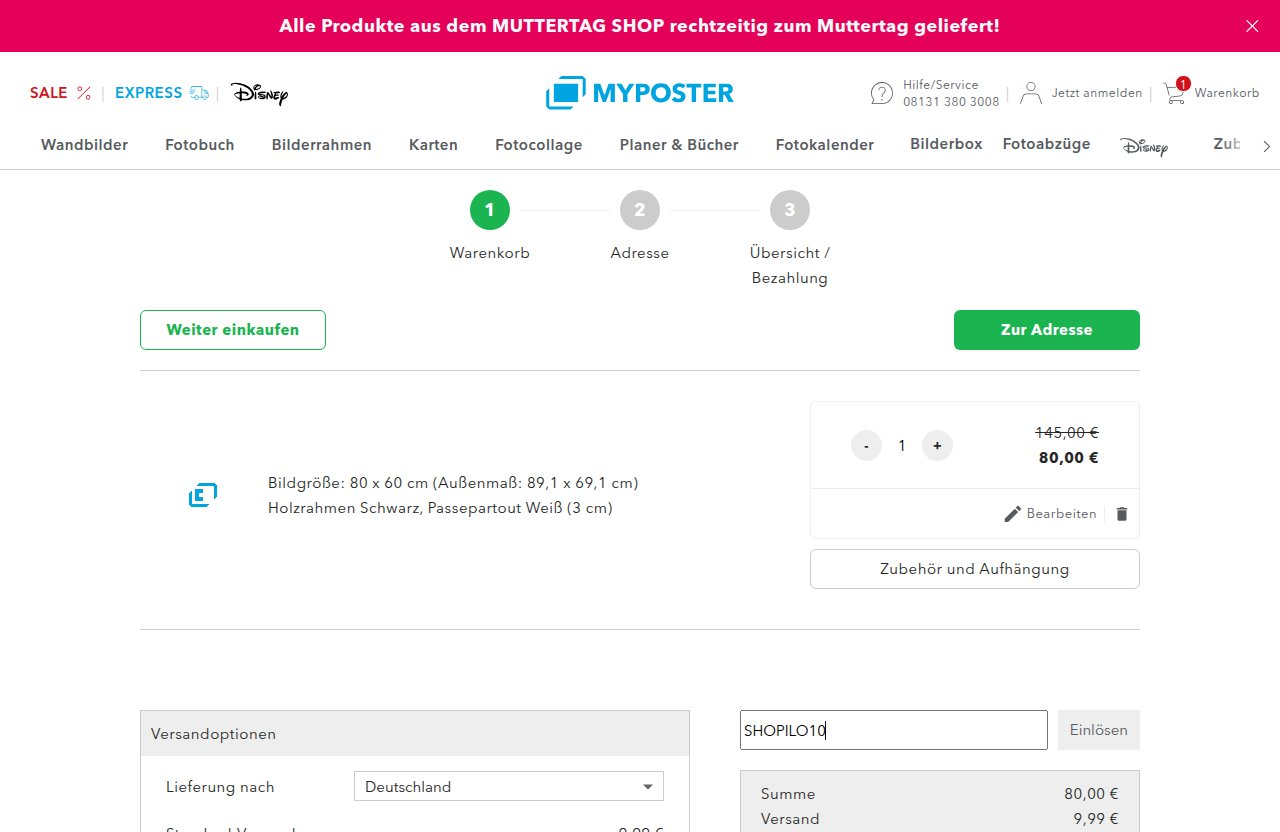Focus the coupon field containing SHOPILO10
The width and height of the screenshot is (1280, 832).
[894, 730]
